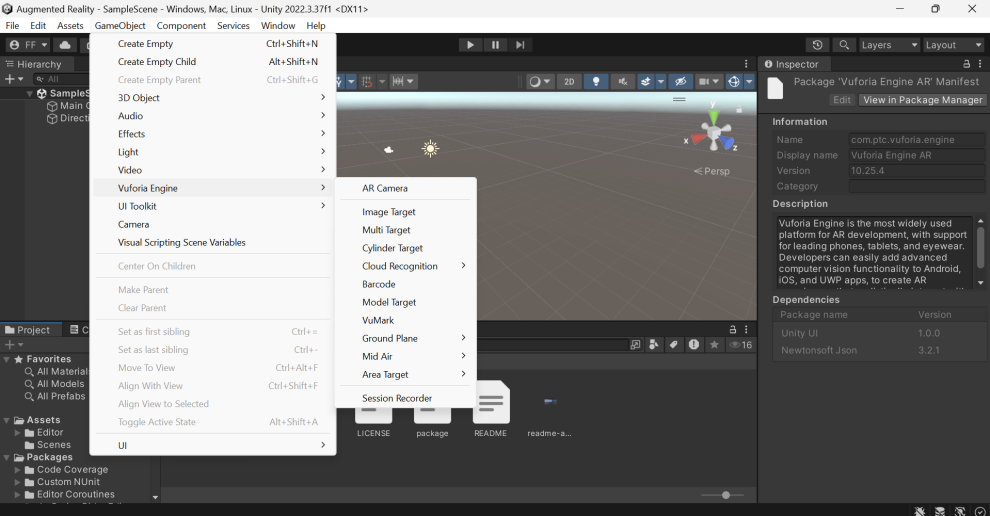Collapse the SampleScene hierarchy node

click(x=30, y=93)
